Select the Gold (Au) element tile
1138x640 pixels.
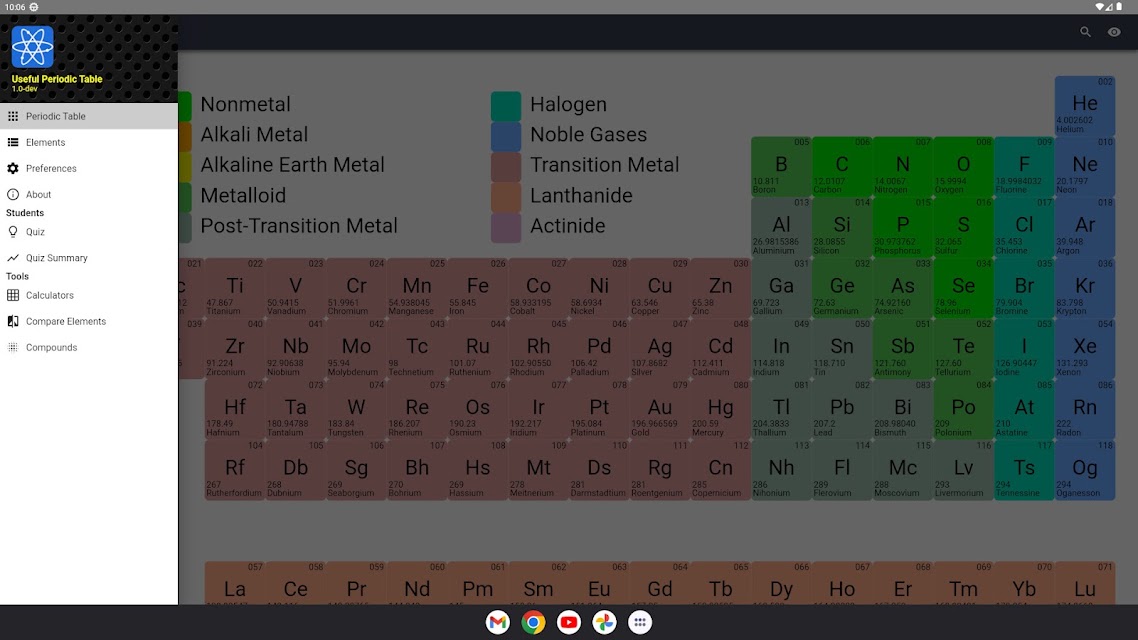[x=660, y=409]
